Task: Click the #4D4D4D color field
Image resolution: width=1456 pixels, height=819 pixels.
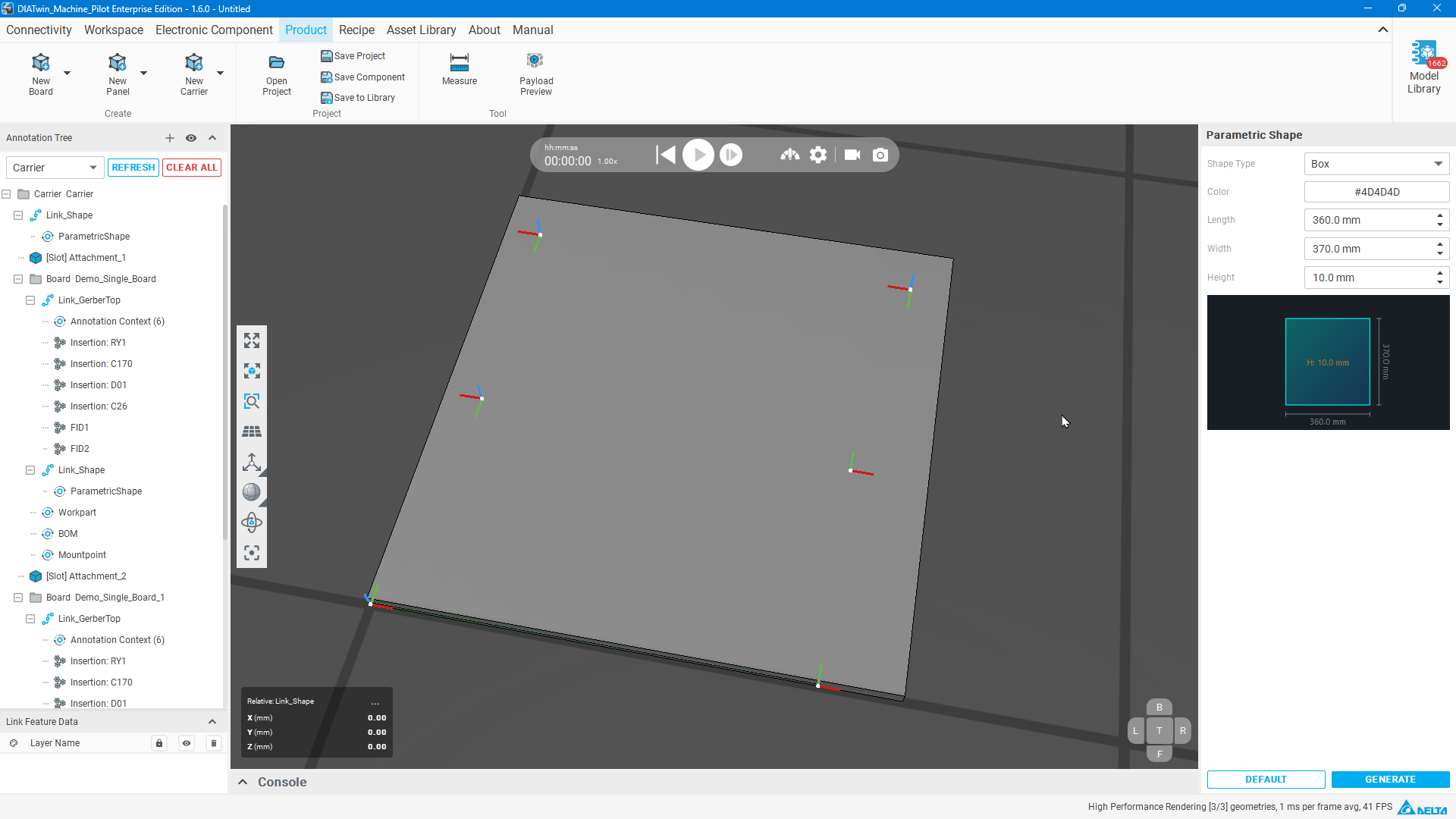Action: pos(1376,192)
